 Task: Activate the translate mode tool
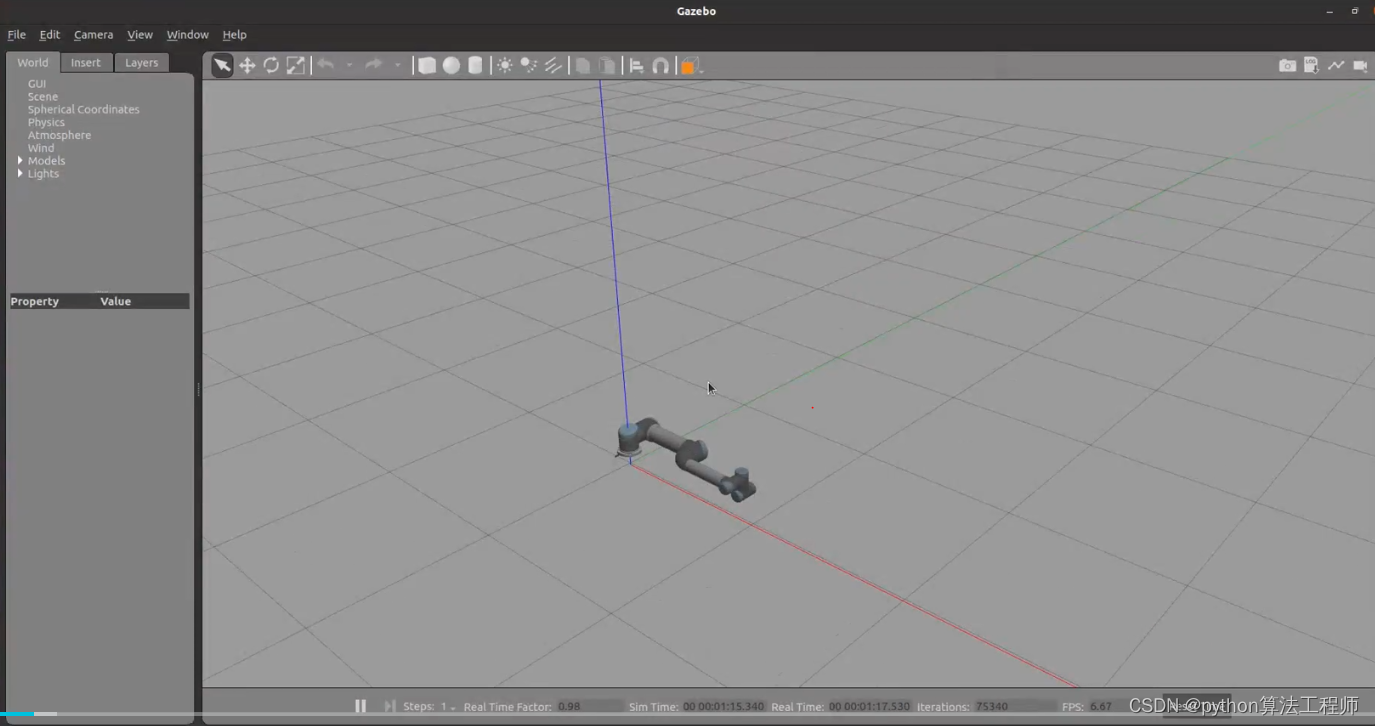click(247, 66)
